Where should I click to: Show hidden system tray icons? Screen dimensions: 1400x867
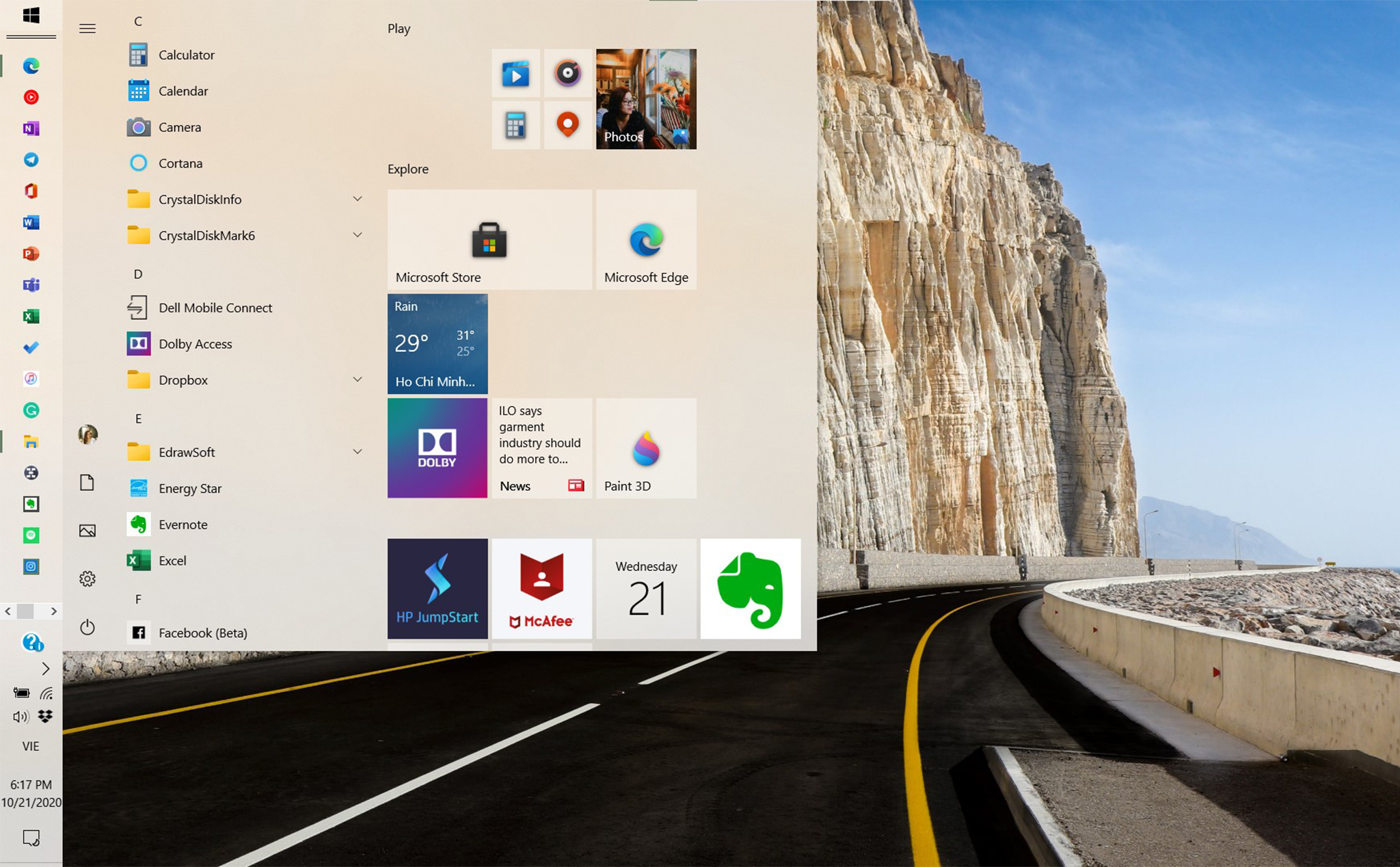(x=45, y=669)
